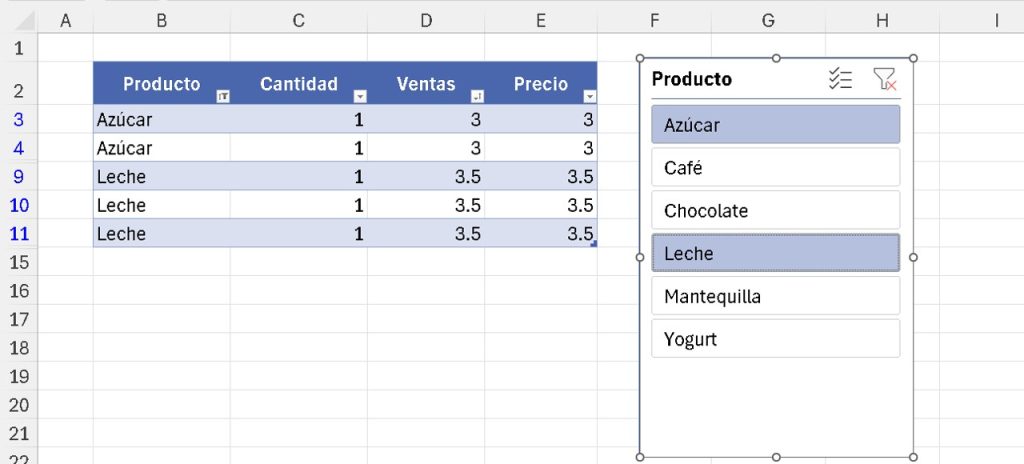Screen dimensions: 1024x464
Task: Click the Clear Filter funnel icon
Action: click(884, 80)
